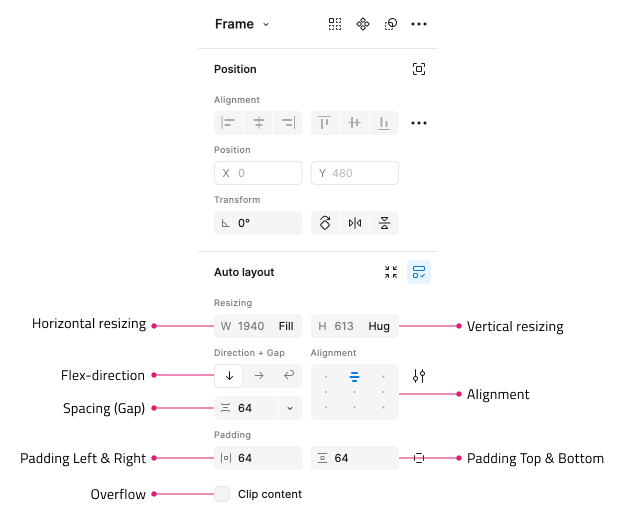Toggle the Clip content checkbox

222,494
